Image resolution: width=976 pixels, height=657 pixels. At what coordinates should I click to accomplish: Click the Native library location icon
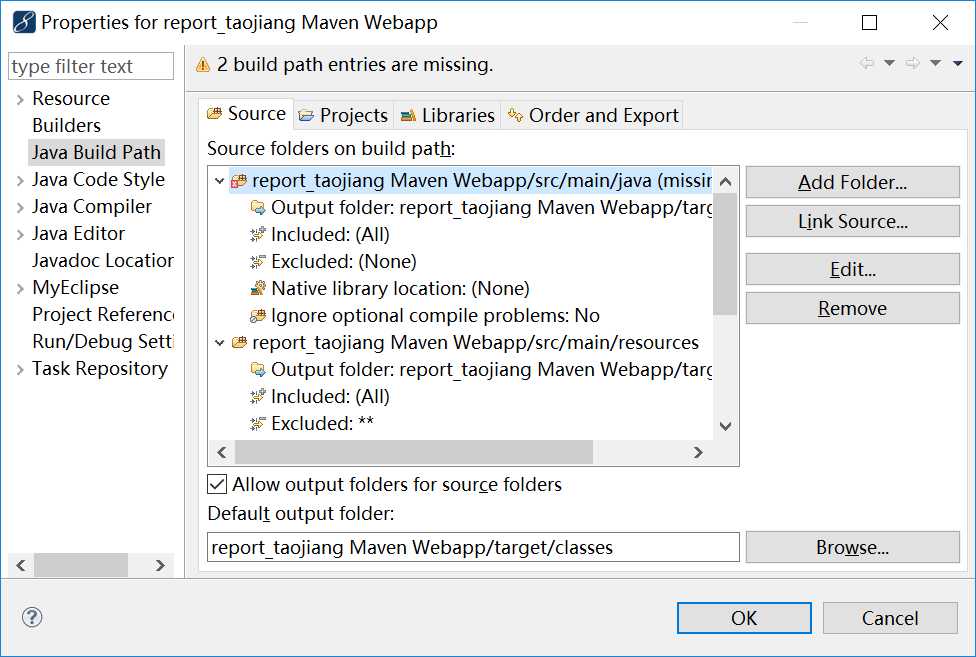point(258,289)
